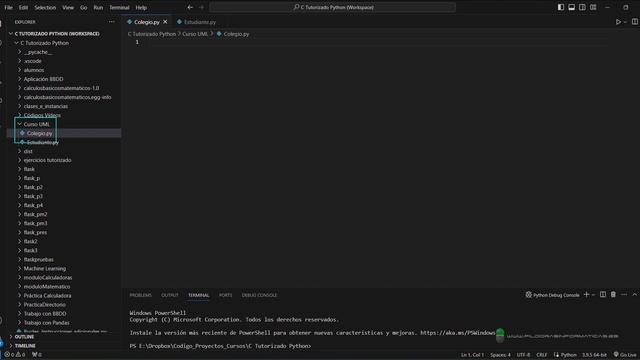Open Explorer views and more actions
The height and width of the screenshot is (360, 640).
point(111,22)
